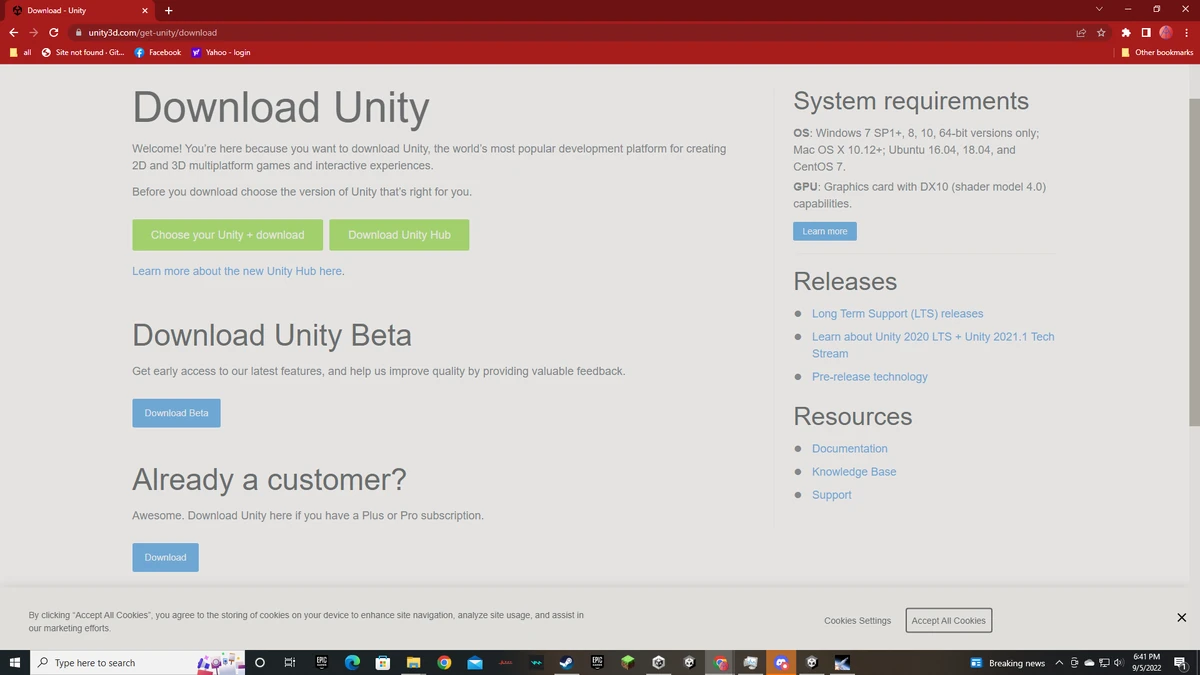The height and width of the screenshot is (675, 1200).
Task: Click the Download Unity Hub button
Action: [399, 235]
